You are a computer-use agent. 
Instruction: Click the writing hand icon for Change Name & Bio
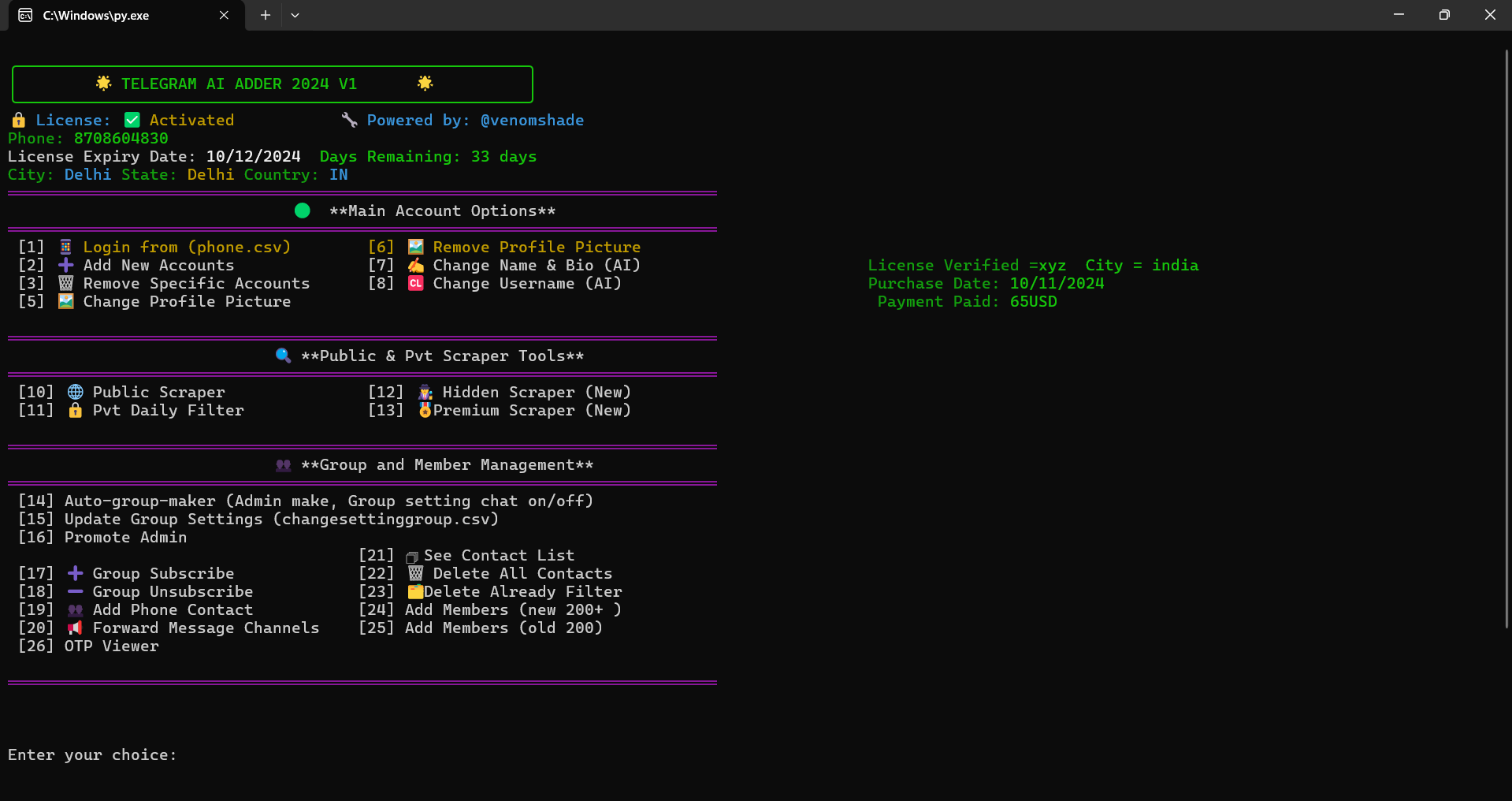tap(416, 265)
